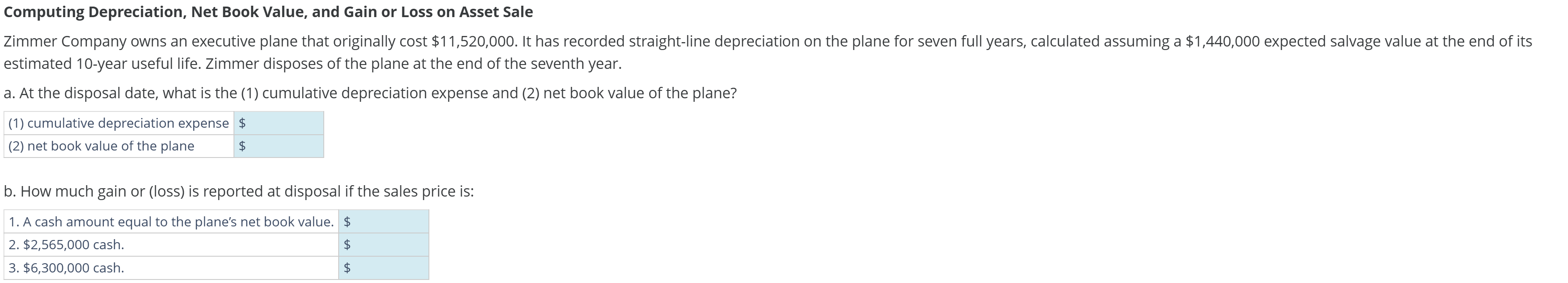Click the dollar sign in the first part b row

[347, 222]
